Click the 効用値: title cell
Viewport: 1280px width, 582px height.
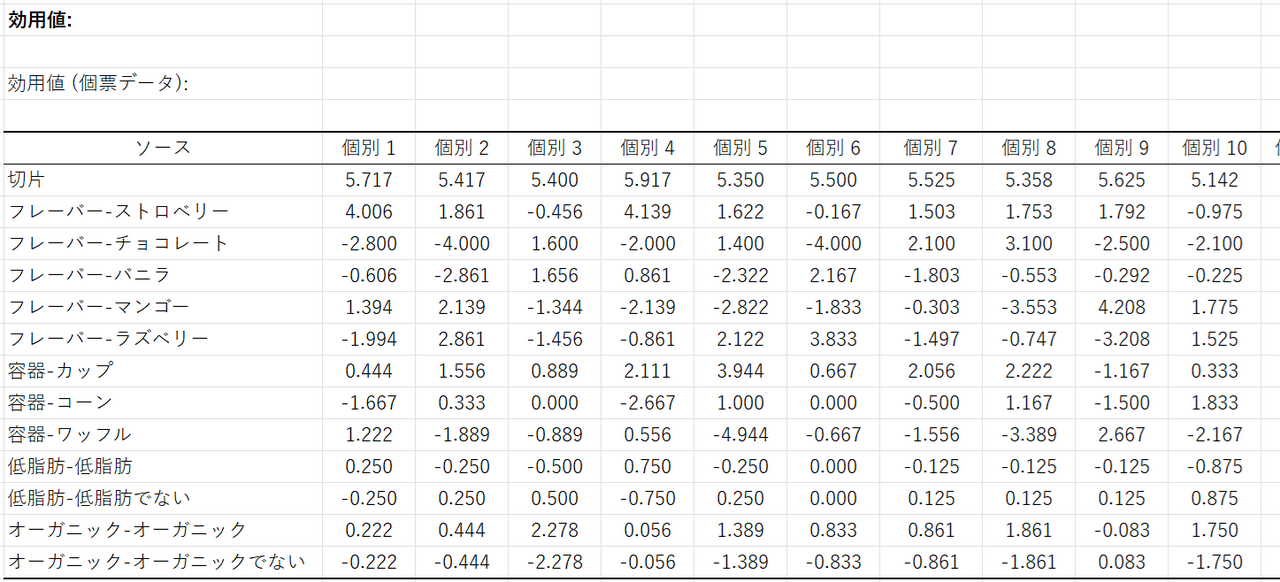pyautogui.click(x=40, y=20)
